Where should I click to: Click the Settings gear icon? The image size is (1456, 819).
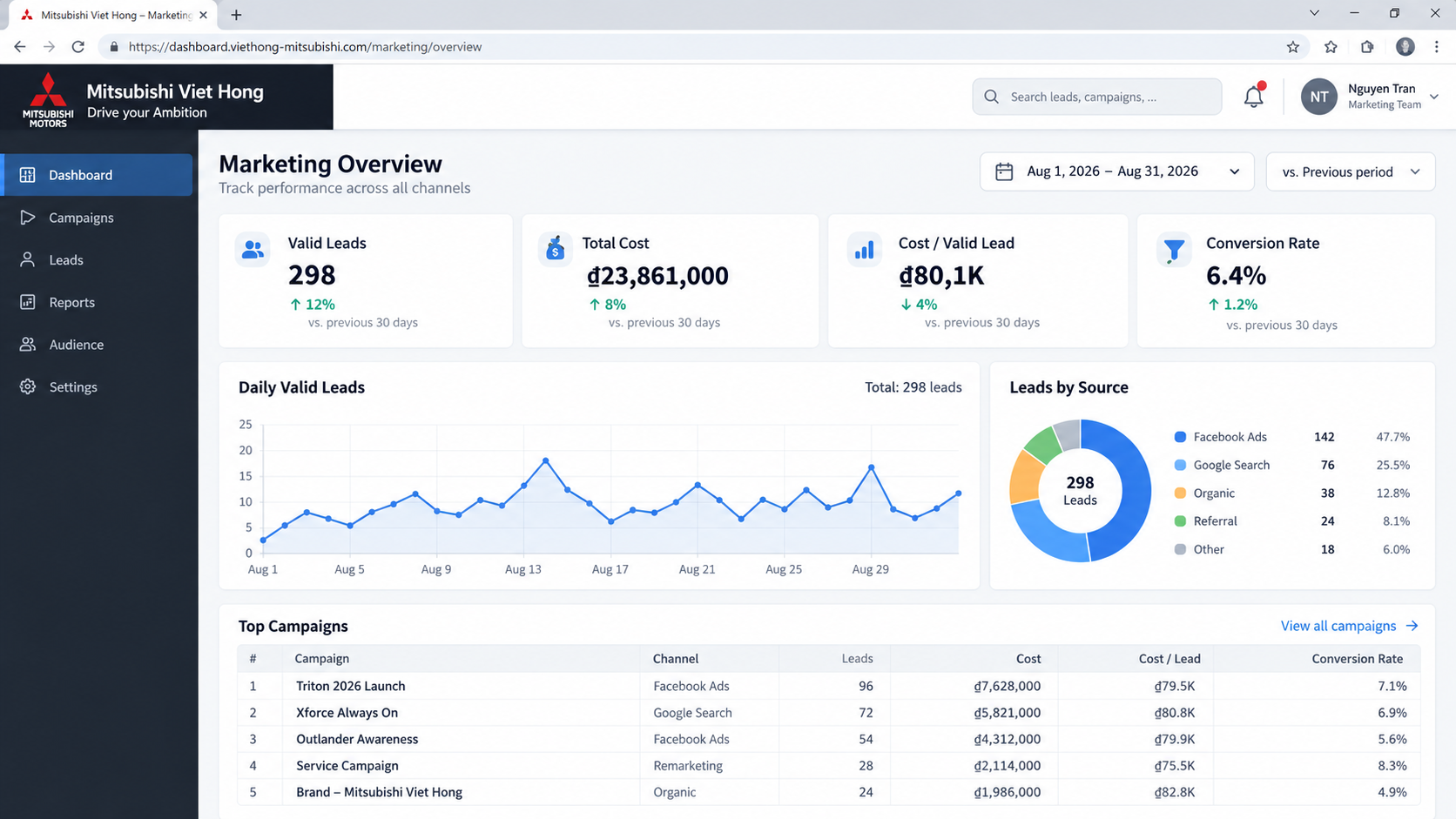(28, 386)
